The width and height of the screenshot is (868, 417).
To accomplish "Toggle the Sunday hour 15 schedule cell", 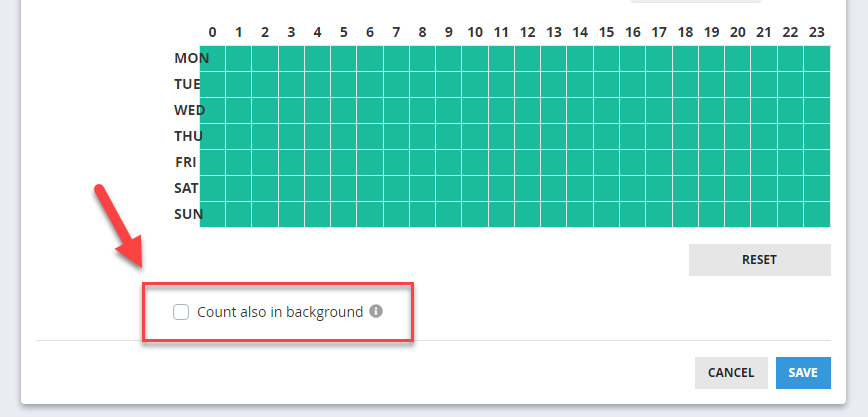I will [607, 214].
